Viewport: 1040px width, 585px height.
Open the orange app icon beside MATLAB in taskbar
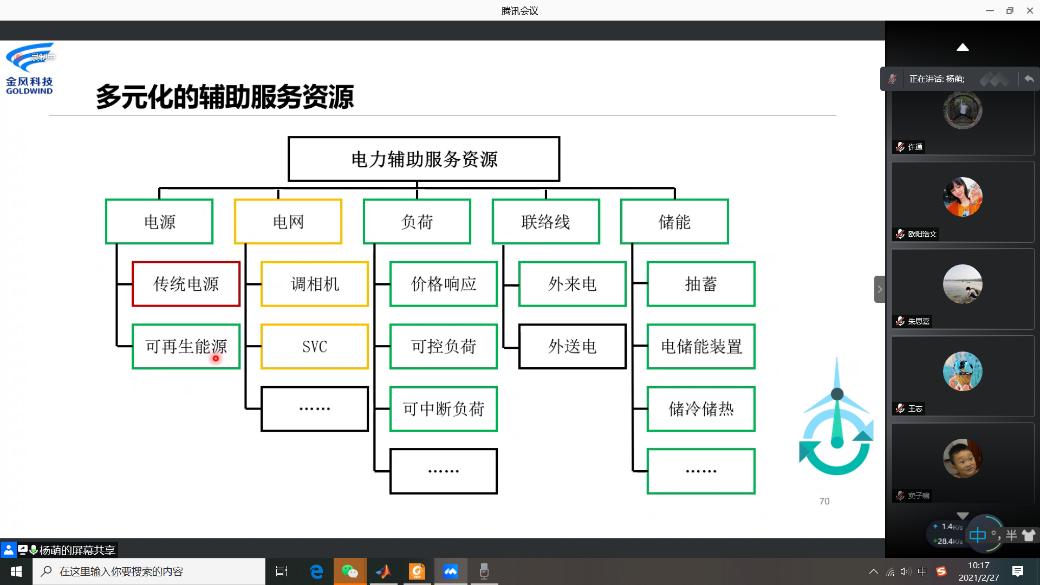[416, 571]
